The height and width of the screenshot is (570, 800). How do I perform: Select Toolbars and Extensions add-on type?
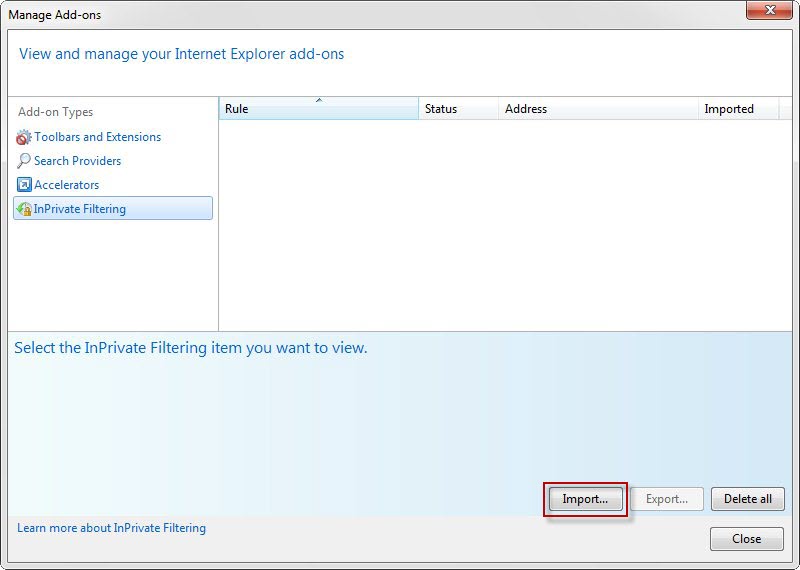(97, 137)
